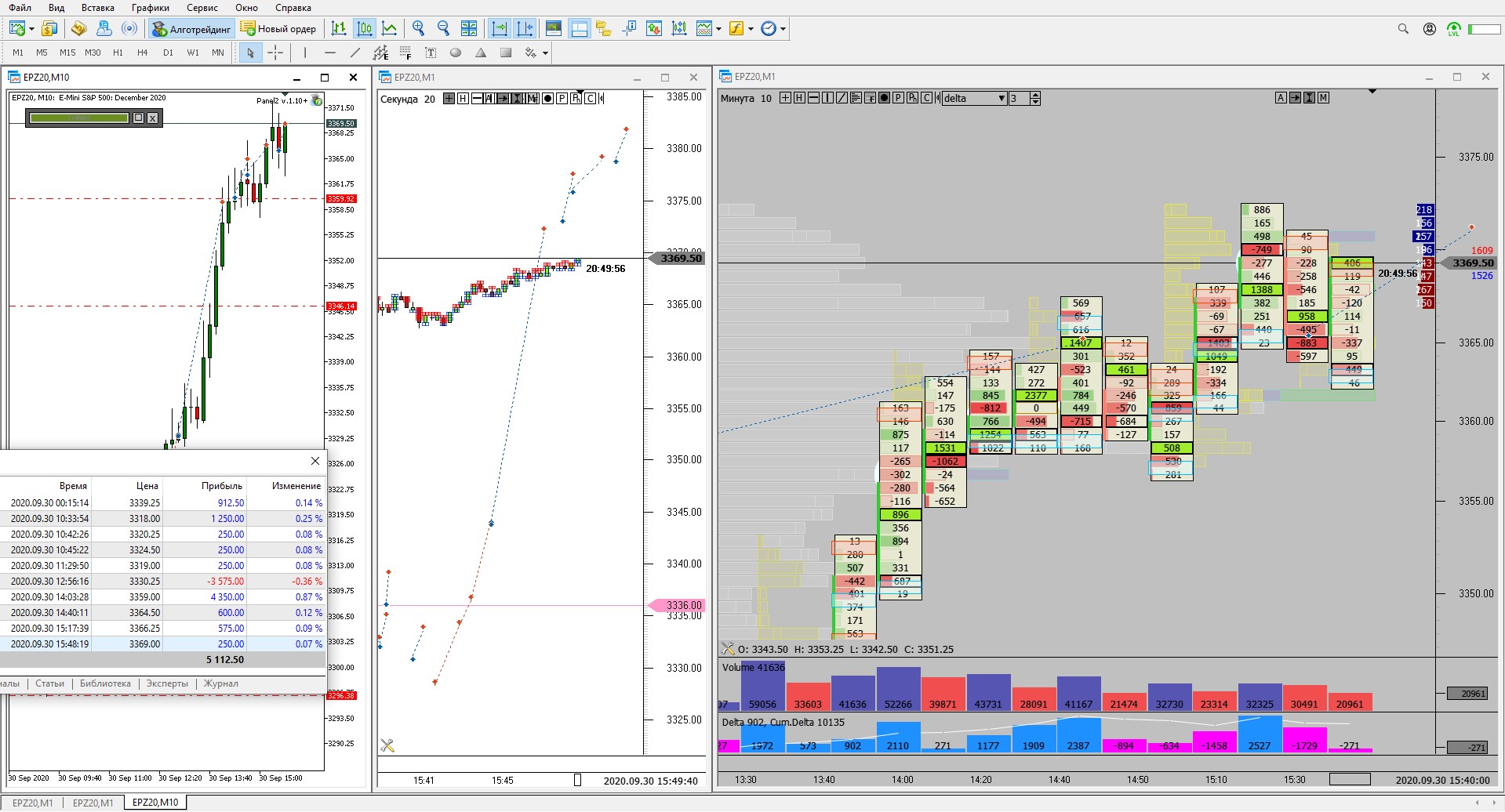Click the stepper next to value 3
Screen dimensions: 1505x812
1036,98
